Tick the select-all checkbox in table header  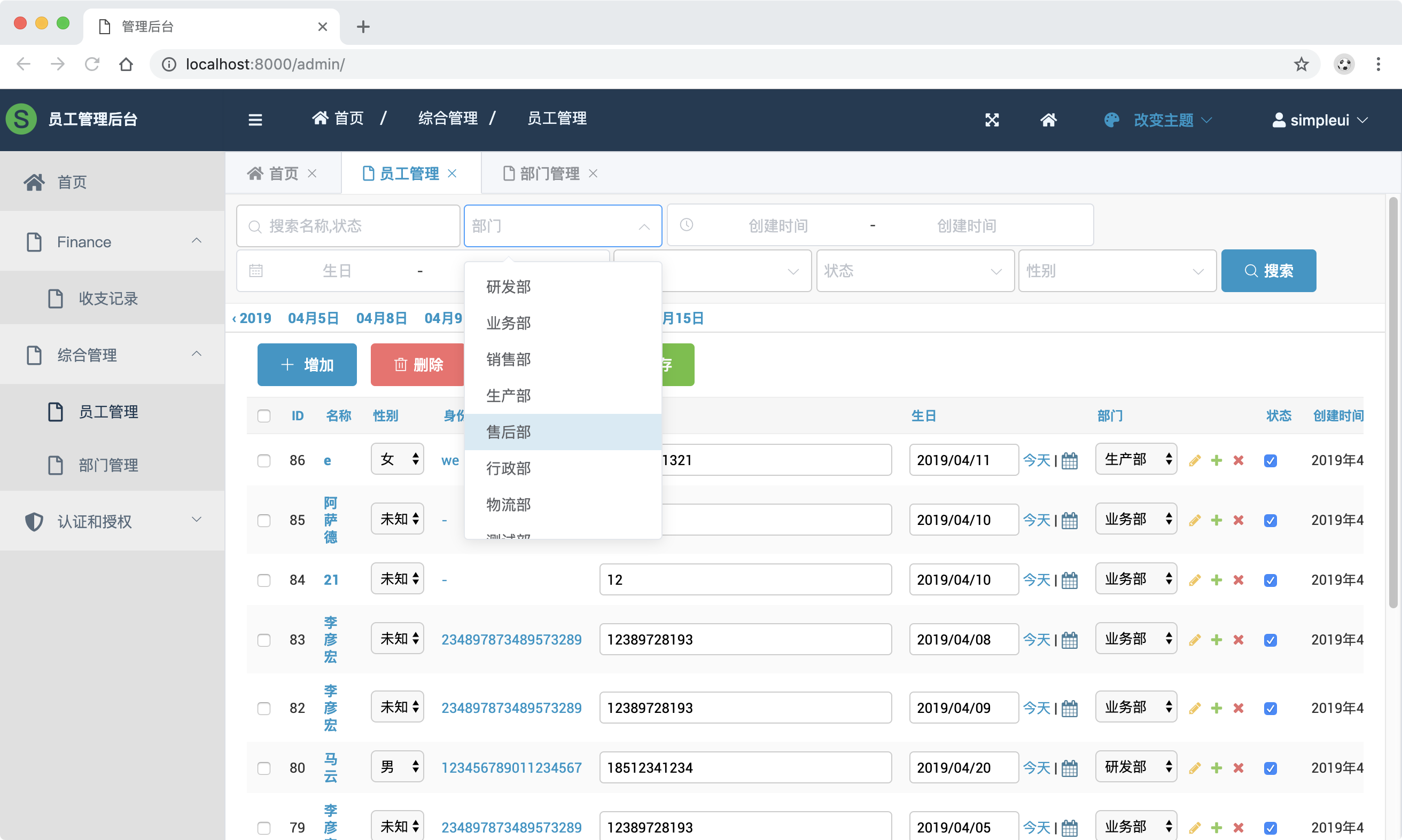click(x=264, y=416)
